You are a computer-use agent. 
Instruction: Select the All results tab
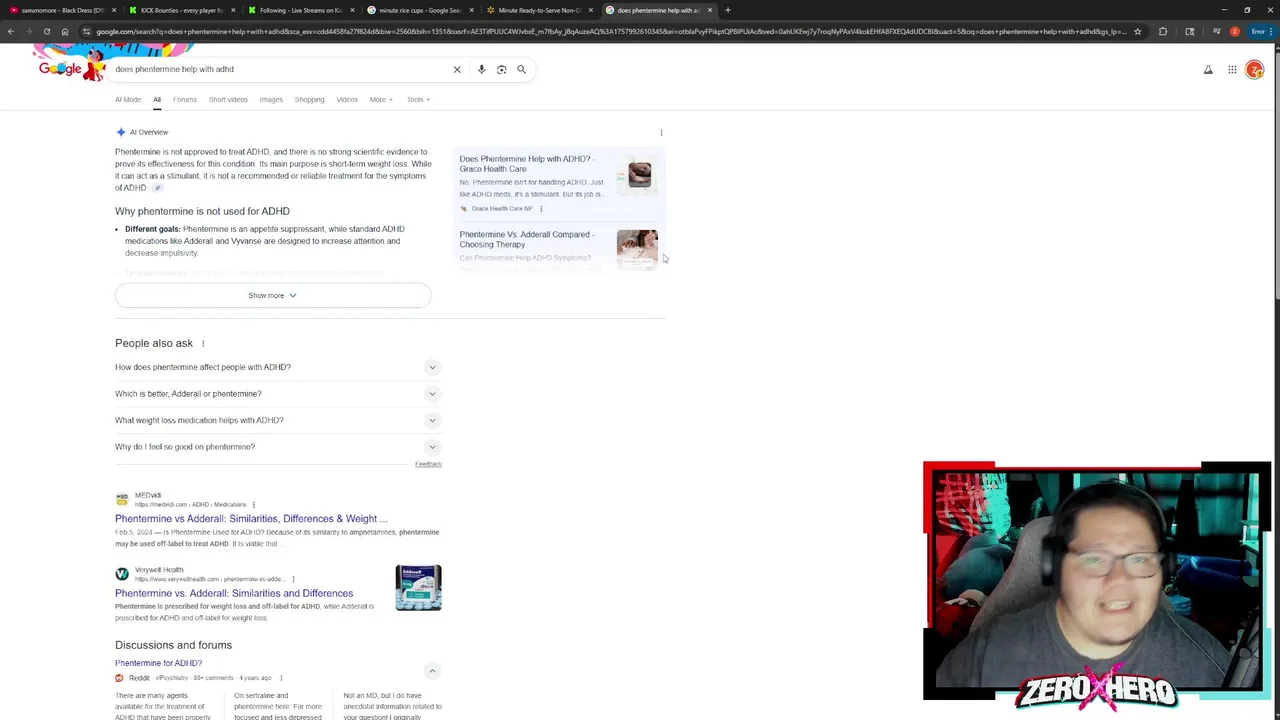(157, 99)
